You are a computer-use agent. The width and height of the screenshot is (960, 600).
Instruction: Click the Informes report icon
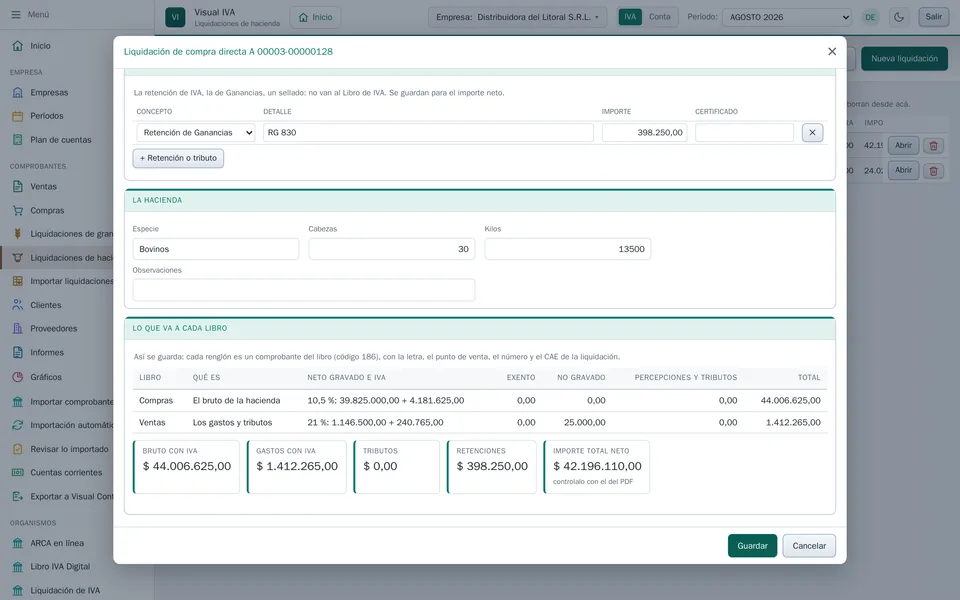pos(18,353)
